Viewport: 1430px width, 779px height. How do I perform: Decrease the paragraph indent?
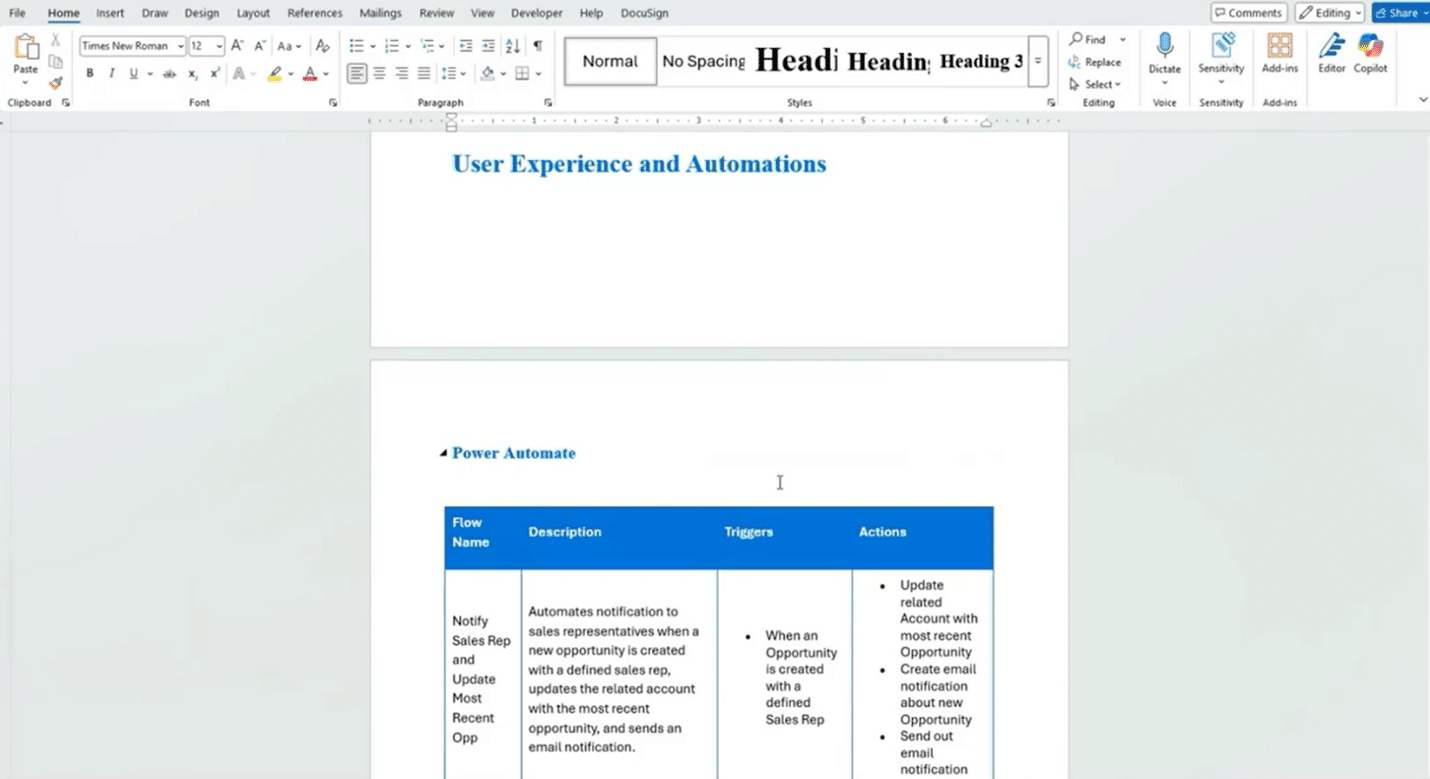(x=466, y=46)
